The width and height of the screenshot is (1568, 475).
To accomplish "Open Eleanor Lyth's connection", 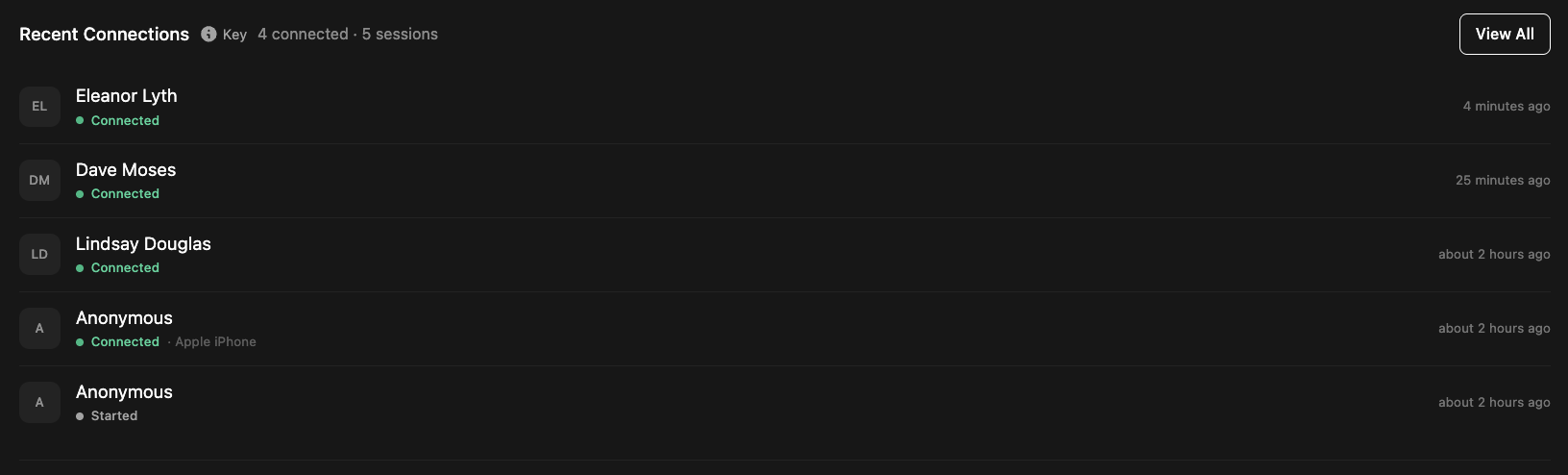I will 127,96.
